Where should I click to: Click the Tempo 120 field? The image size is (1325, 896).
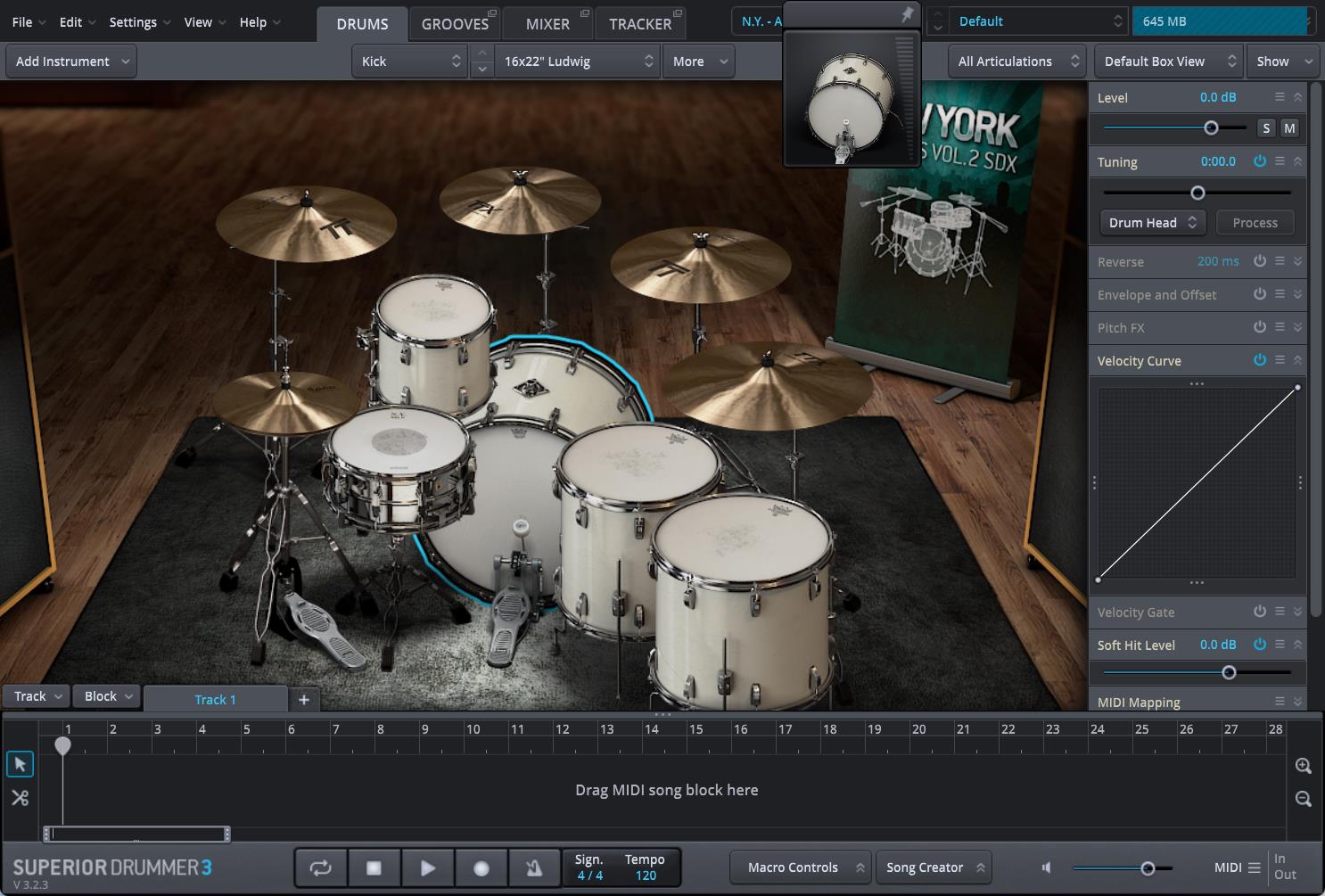click(645, 867)
